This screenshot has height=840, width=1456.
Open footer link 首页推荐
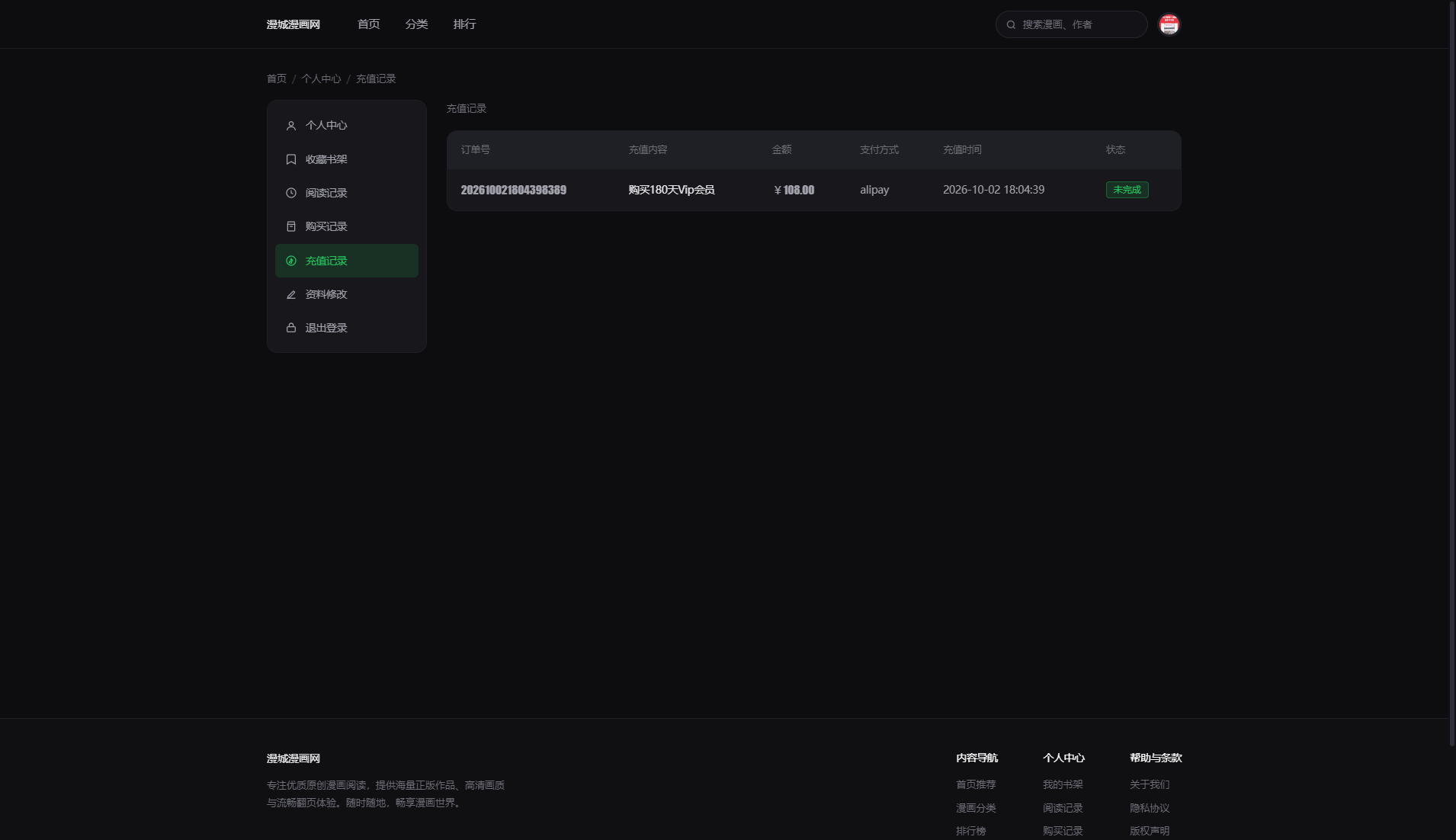(x=976, y=784)
